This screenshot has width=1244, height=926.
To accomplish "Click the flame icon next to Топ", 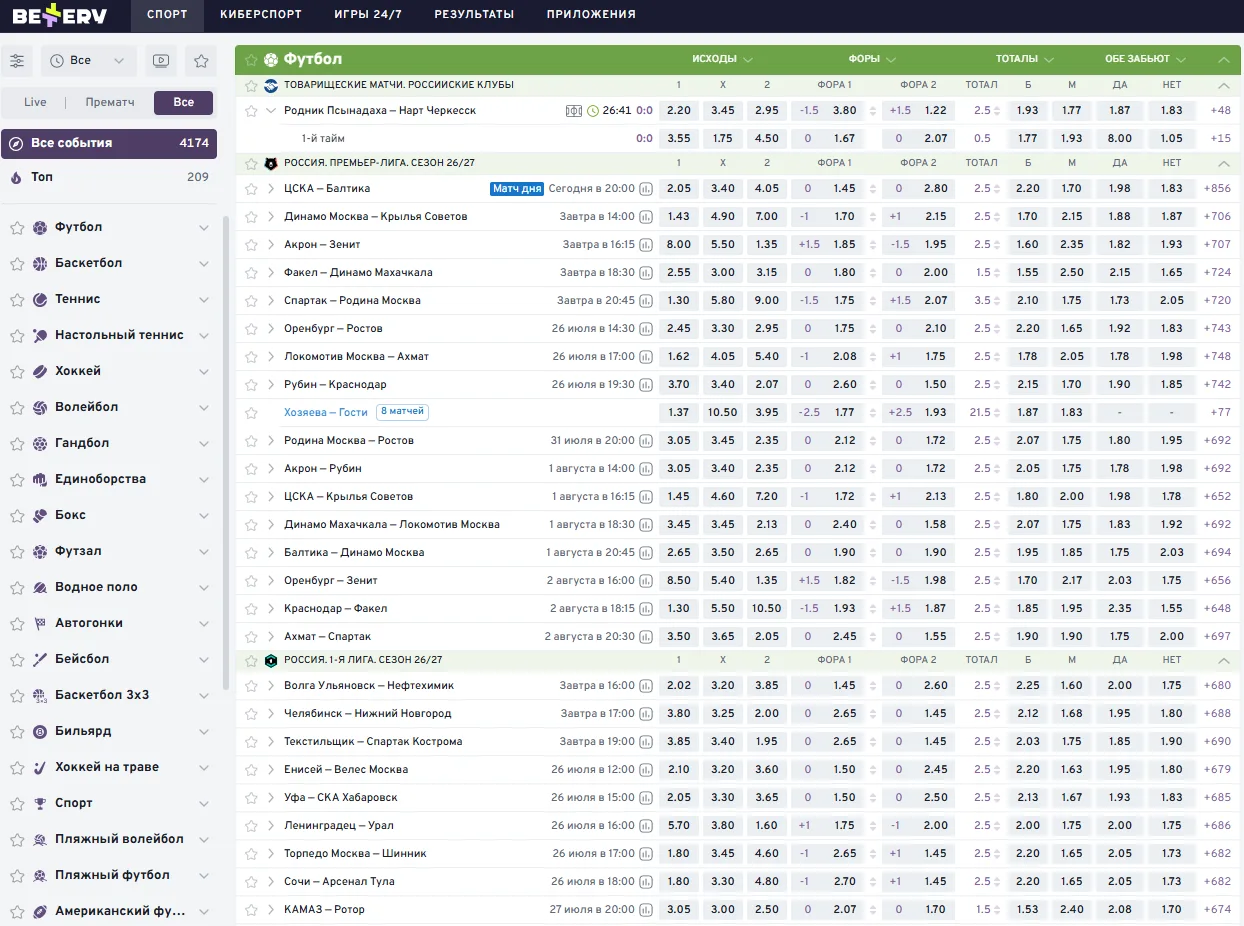I will tap(16, 177).
